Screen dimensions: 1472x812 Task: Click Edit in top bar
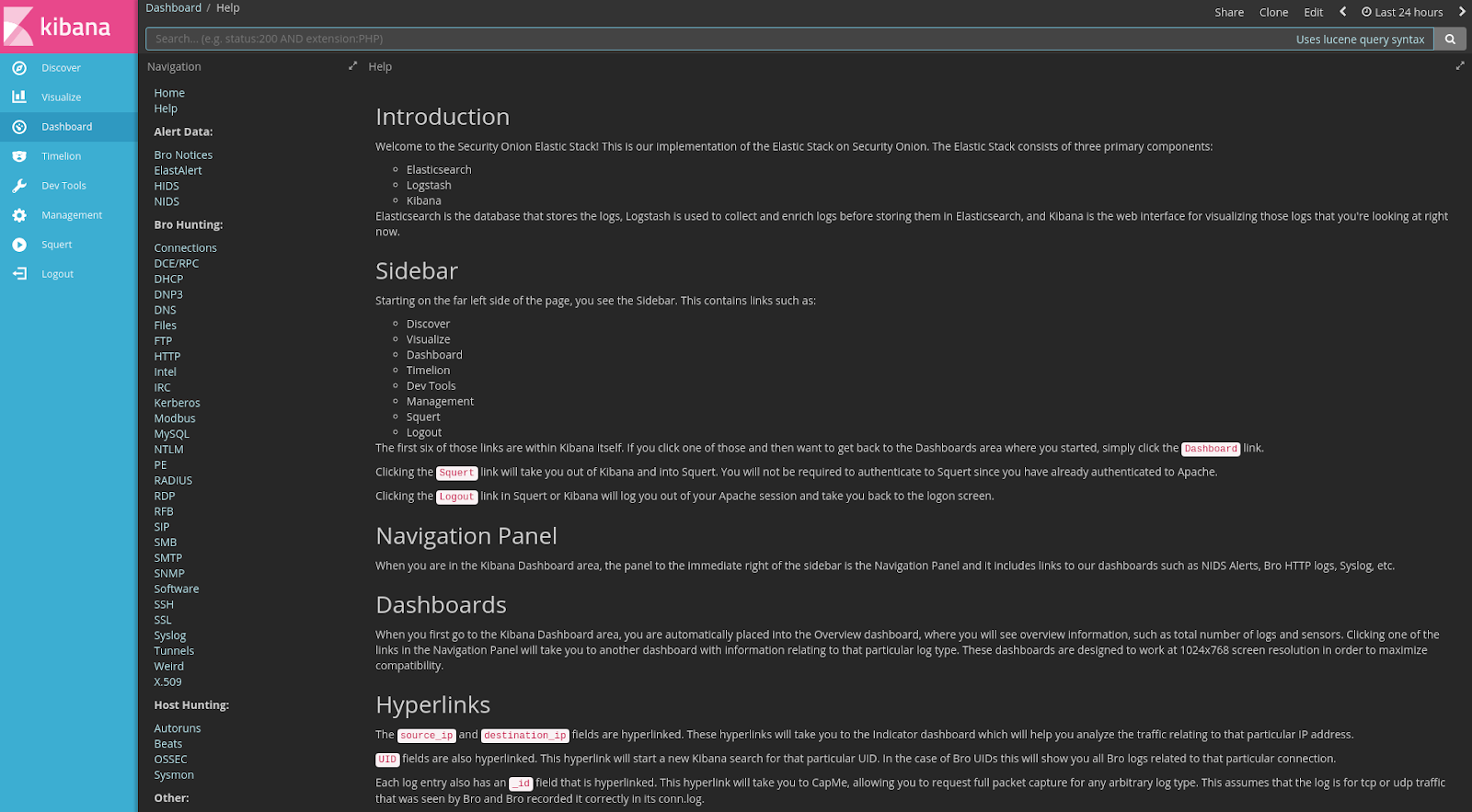click(x=1314, y=12)
